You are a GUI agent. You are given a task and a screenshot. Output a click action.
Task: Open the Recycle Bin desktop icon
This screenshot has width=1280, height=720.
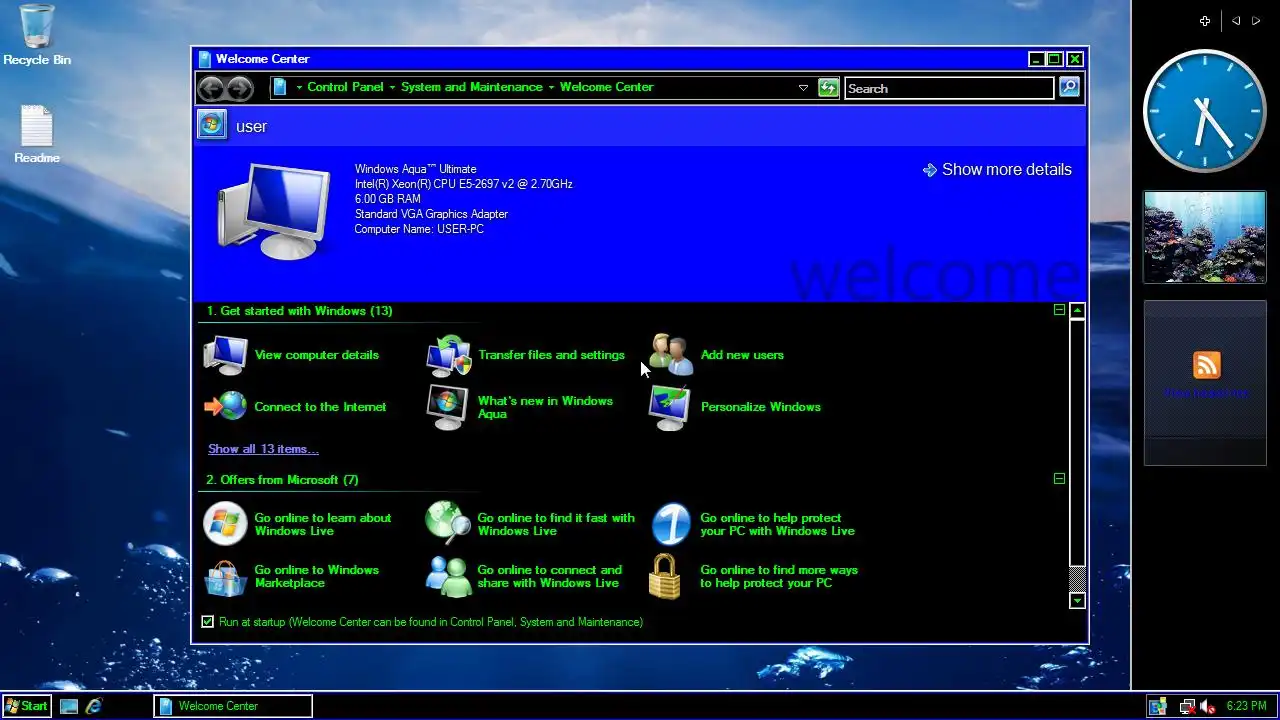point(37,36)
